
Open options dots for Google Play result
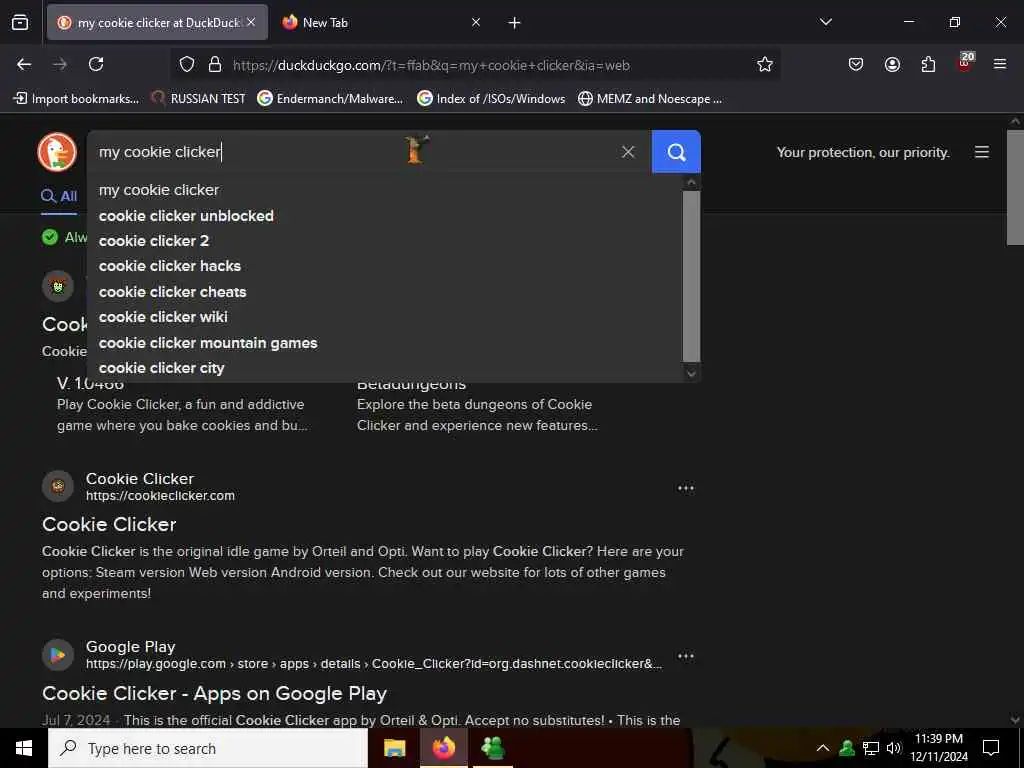pyautogui.click(x=686, y=656)
